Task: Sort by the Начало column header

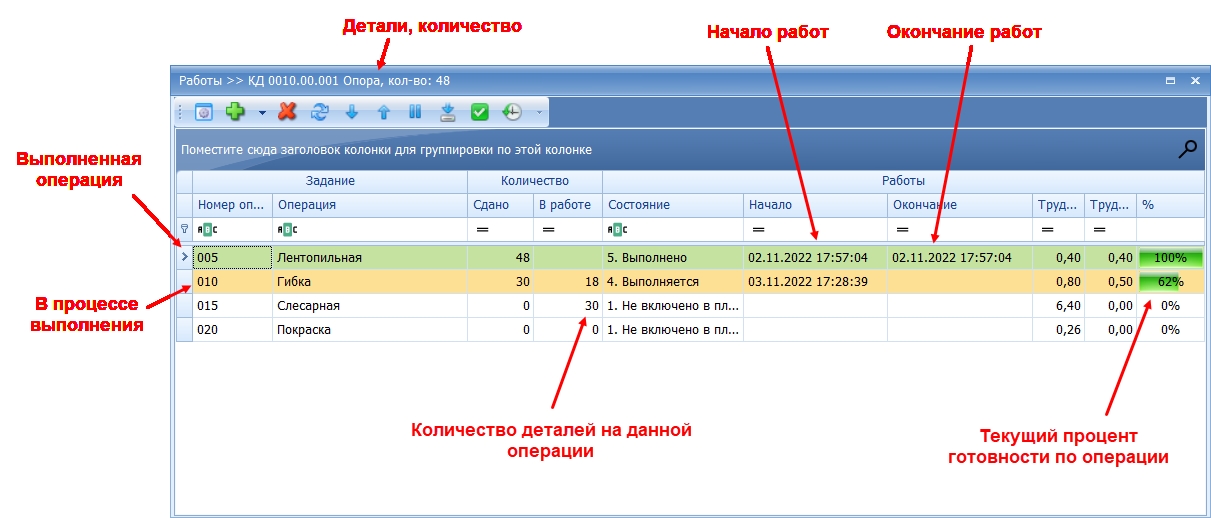Action: pyautogui.click(x=815, y=205)
